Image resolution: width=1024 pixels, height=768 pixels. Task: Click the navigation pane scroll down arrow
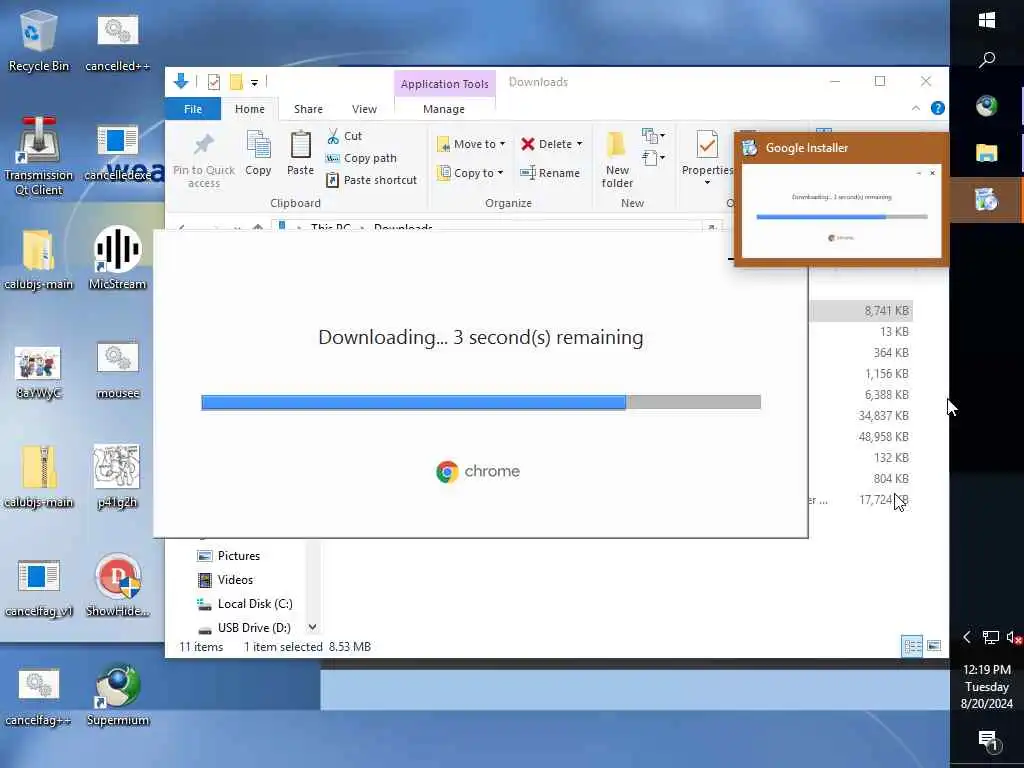(x=312, y=627)
